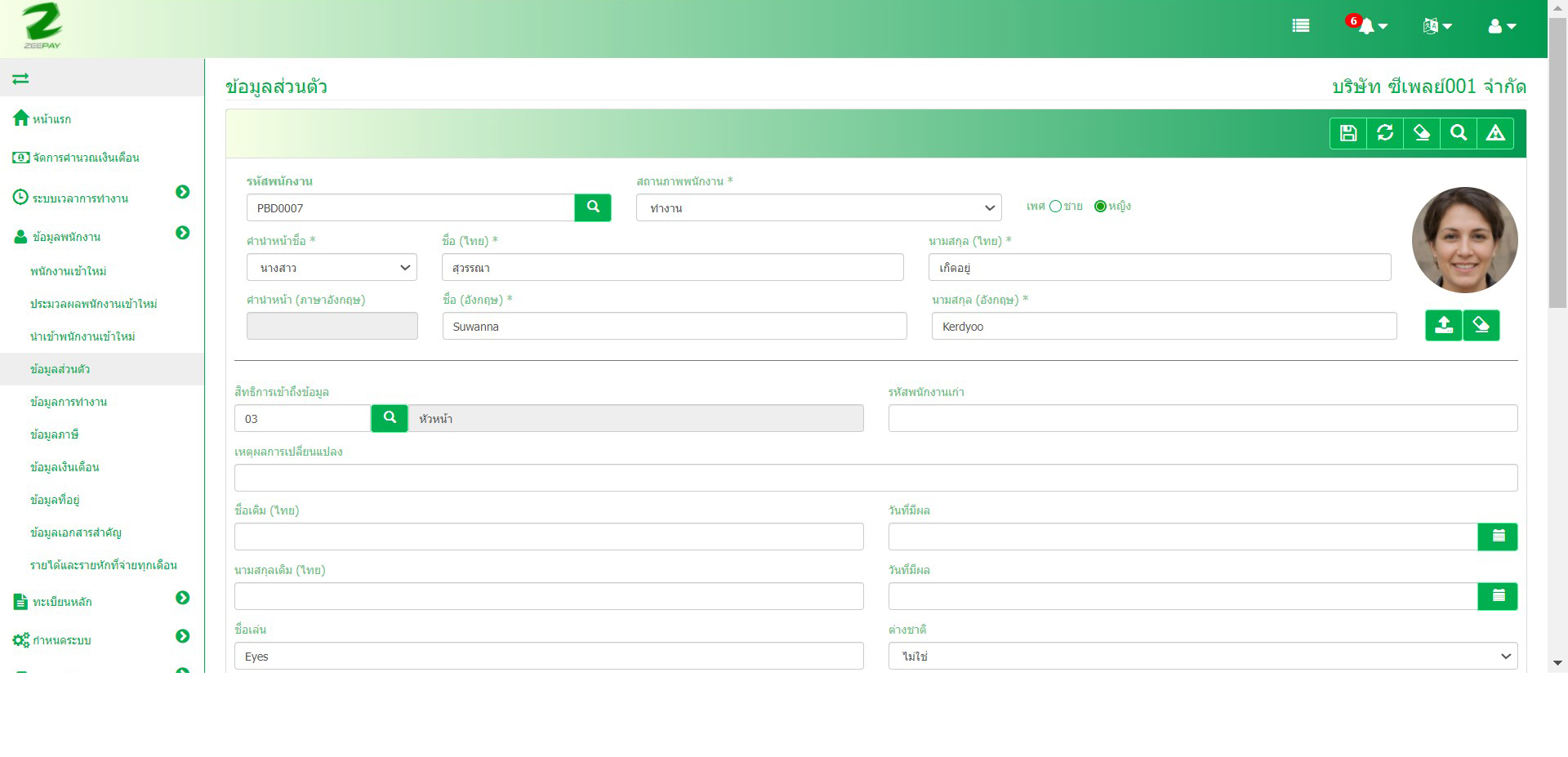Click the person icon for ข้อมูลพนักงาน
Image resolution: width=1568 pixels, height=757 pixels.
pyautogui.click(x=21, y=237)
